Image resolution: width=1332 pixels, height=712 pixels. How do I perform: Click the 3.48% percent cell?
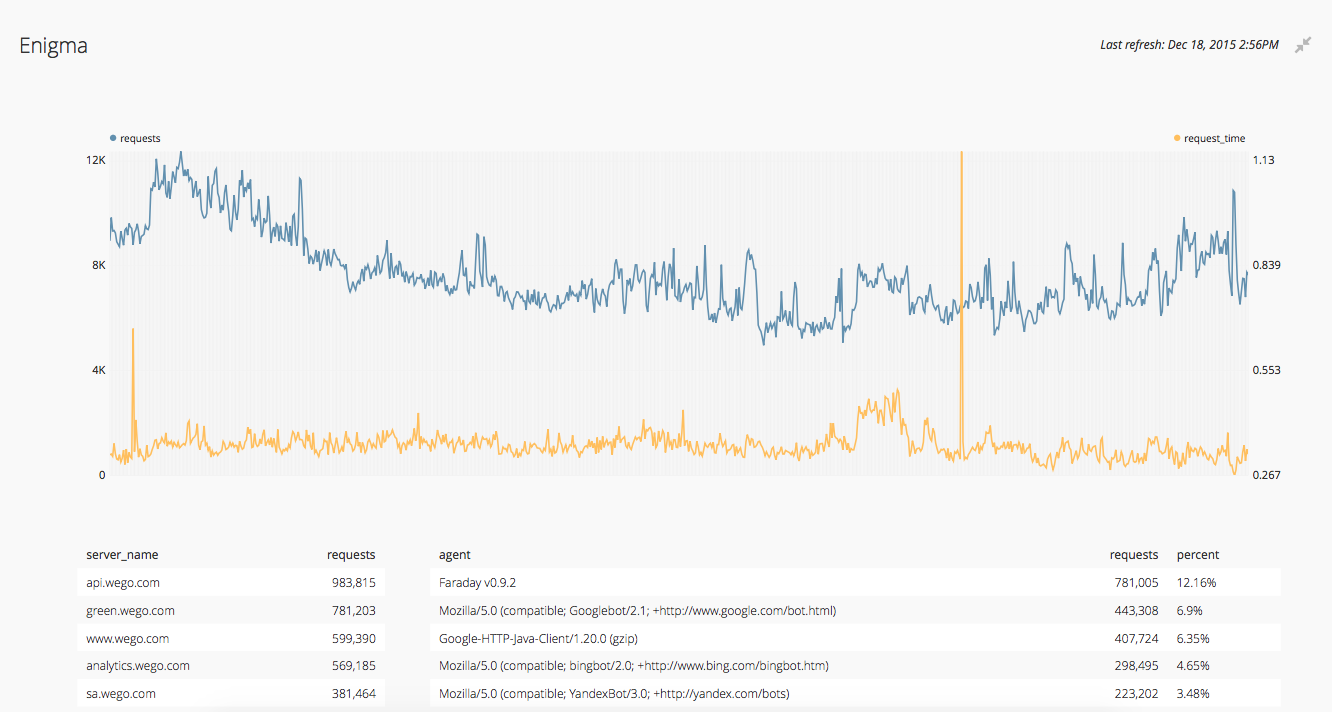click(x=1194, y=693)
